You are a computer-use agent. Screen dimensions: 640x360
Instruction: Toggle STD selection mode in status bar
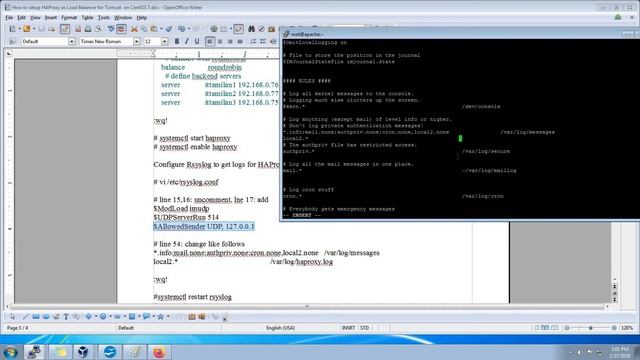(x=364, y=328)
